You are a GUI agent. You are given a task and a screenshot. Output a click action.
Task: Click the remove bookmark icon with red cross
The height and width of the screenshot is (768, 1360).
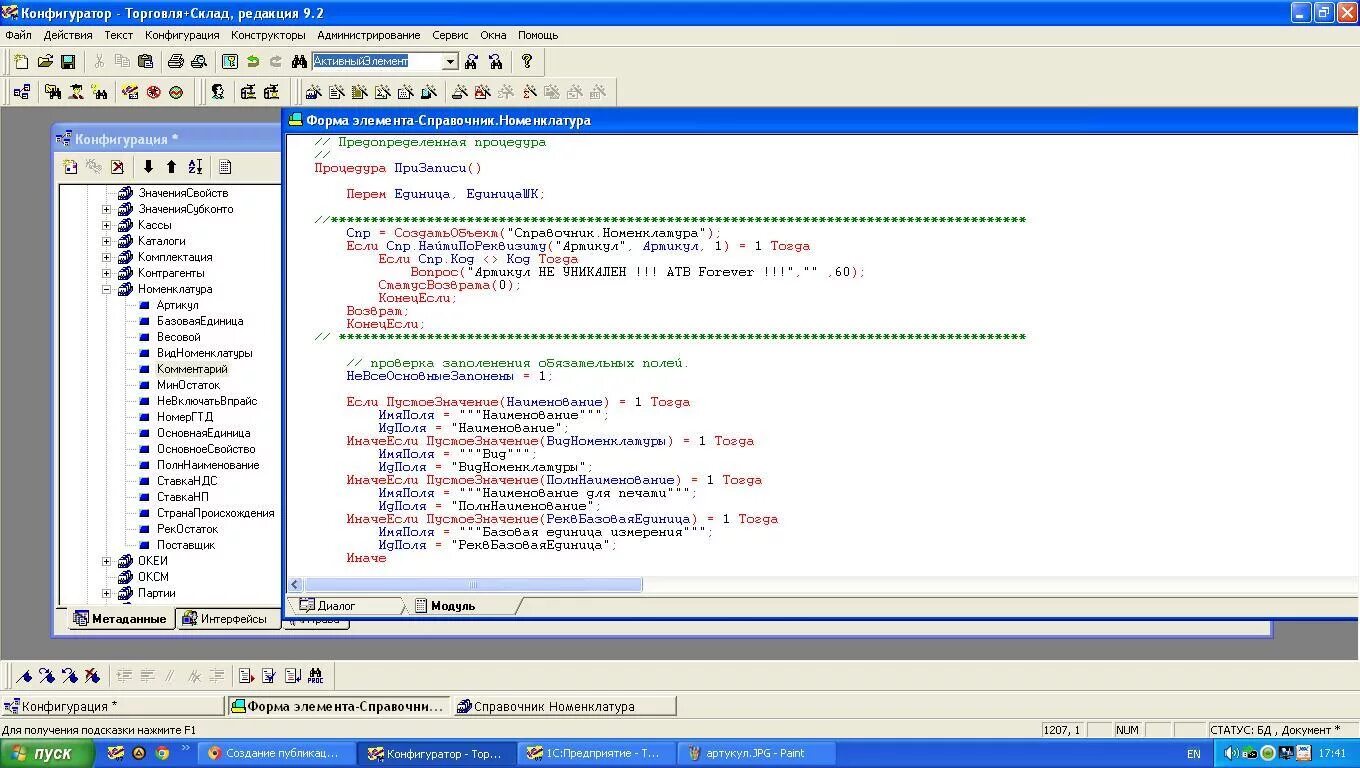93,676
